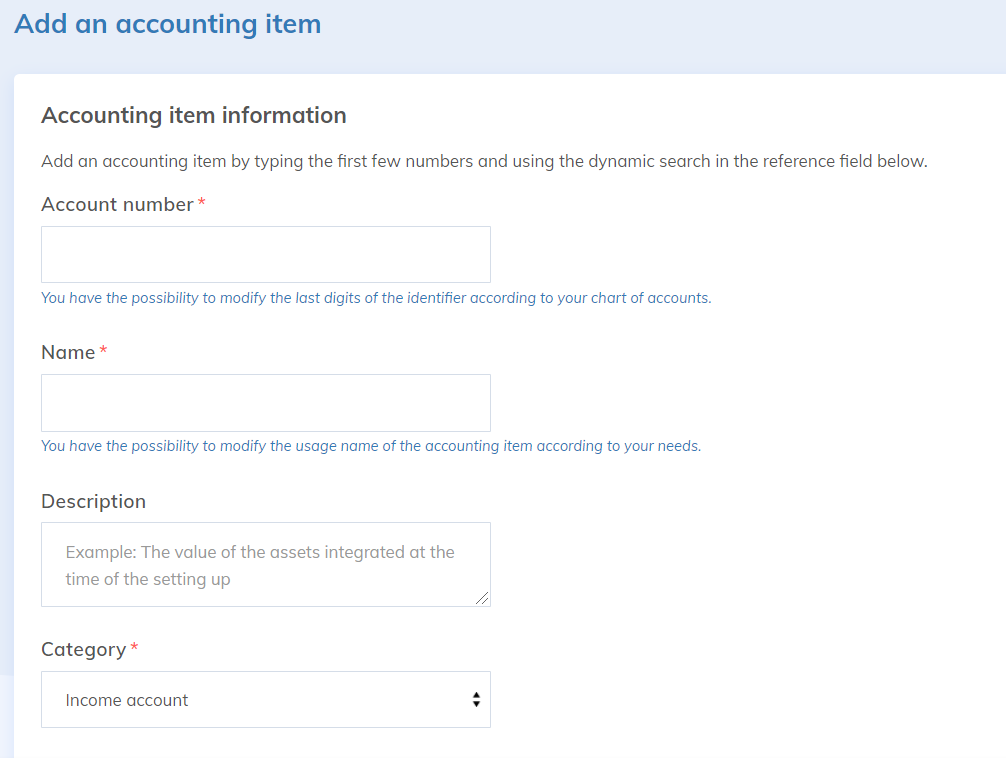Select the 'Income account' value text
Viewport: 1006px width, 758px height.
click(127, 700)
